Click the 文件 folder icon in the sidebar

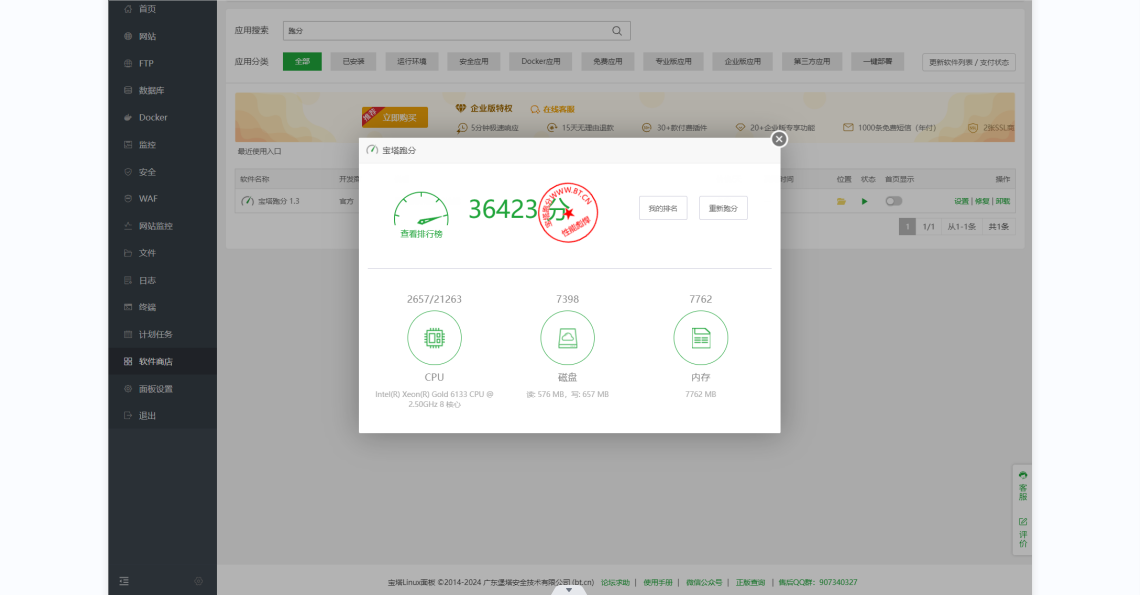pyautogui.click(x=128, y=253)
